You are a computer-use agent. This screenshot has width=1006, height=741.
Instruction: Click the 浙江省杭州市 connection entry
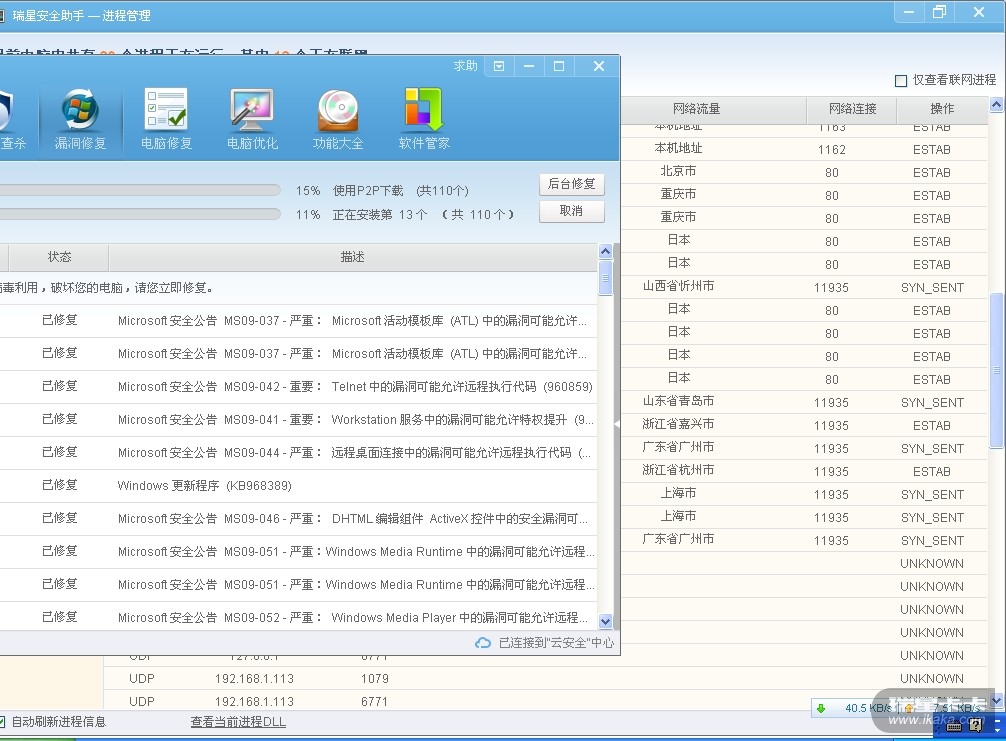click(x=804, y=471)
